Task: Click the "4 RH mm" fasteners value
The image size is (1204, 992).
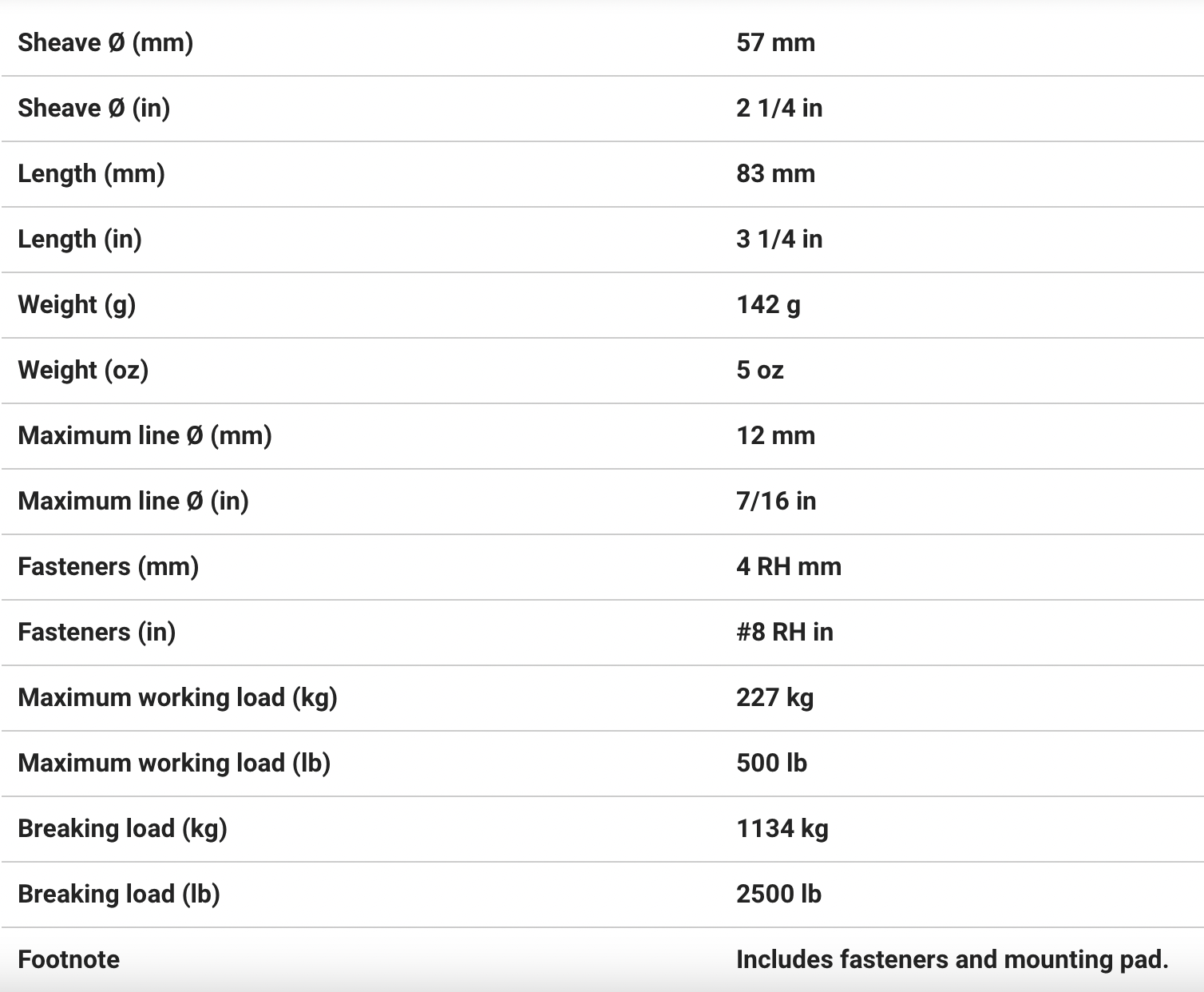Action: click(x=789, y=566)
